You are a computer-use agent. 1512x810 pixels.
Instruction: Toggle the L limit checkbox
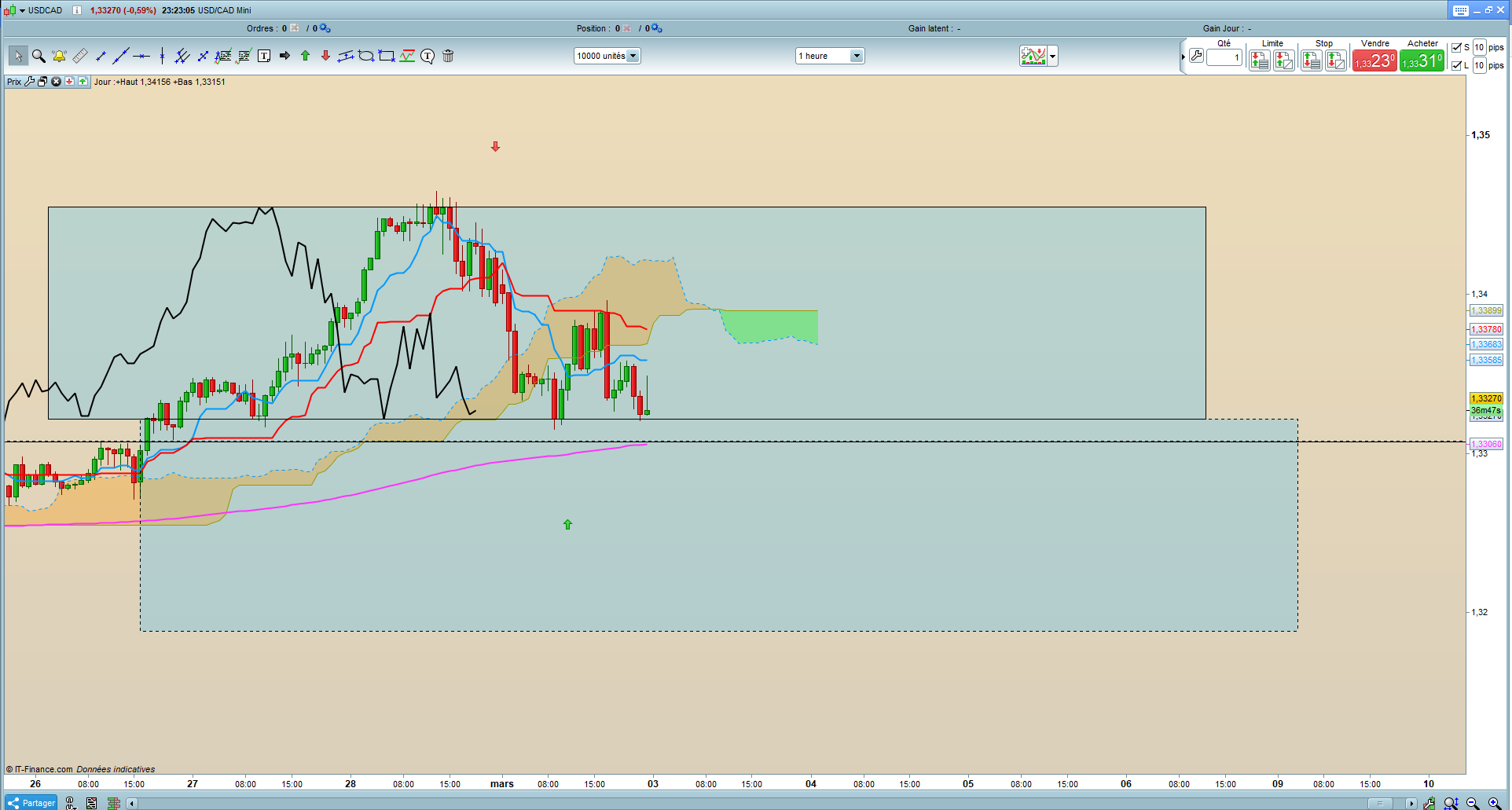(x=1456, y=65)
